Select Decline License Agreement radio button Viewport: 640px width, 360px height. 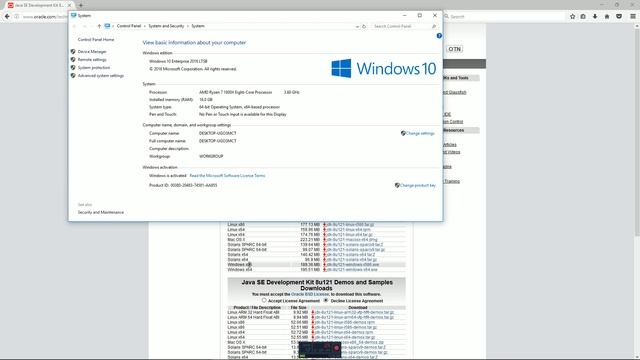[326, 300]
